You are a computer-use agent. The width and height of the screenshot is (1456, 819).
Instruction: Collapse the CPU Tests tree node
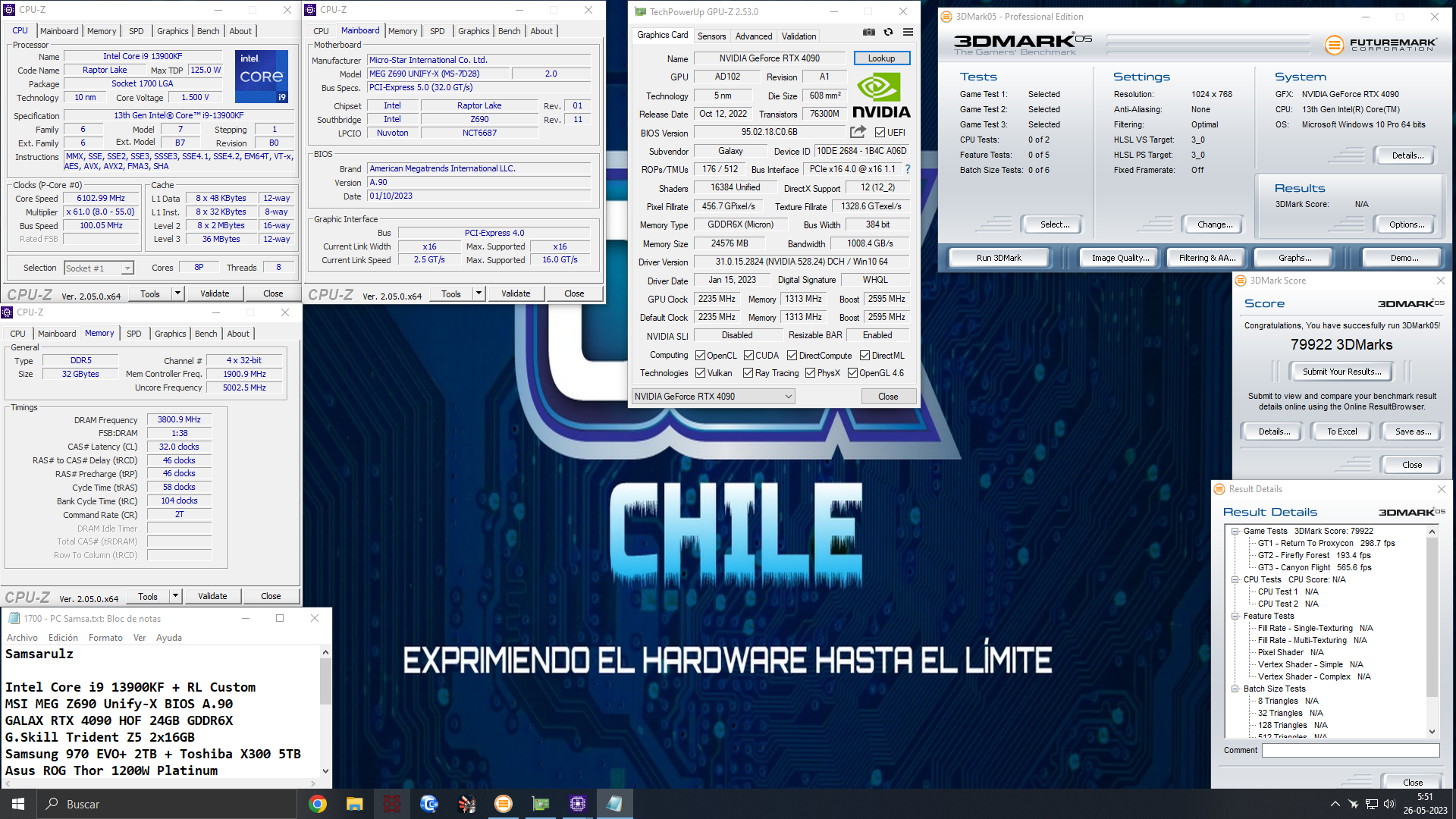pos(1235,579)
